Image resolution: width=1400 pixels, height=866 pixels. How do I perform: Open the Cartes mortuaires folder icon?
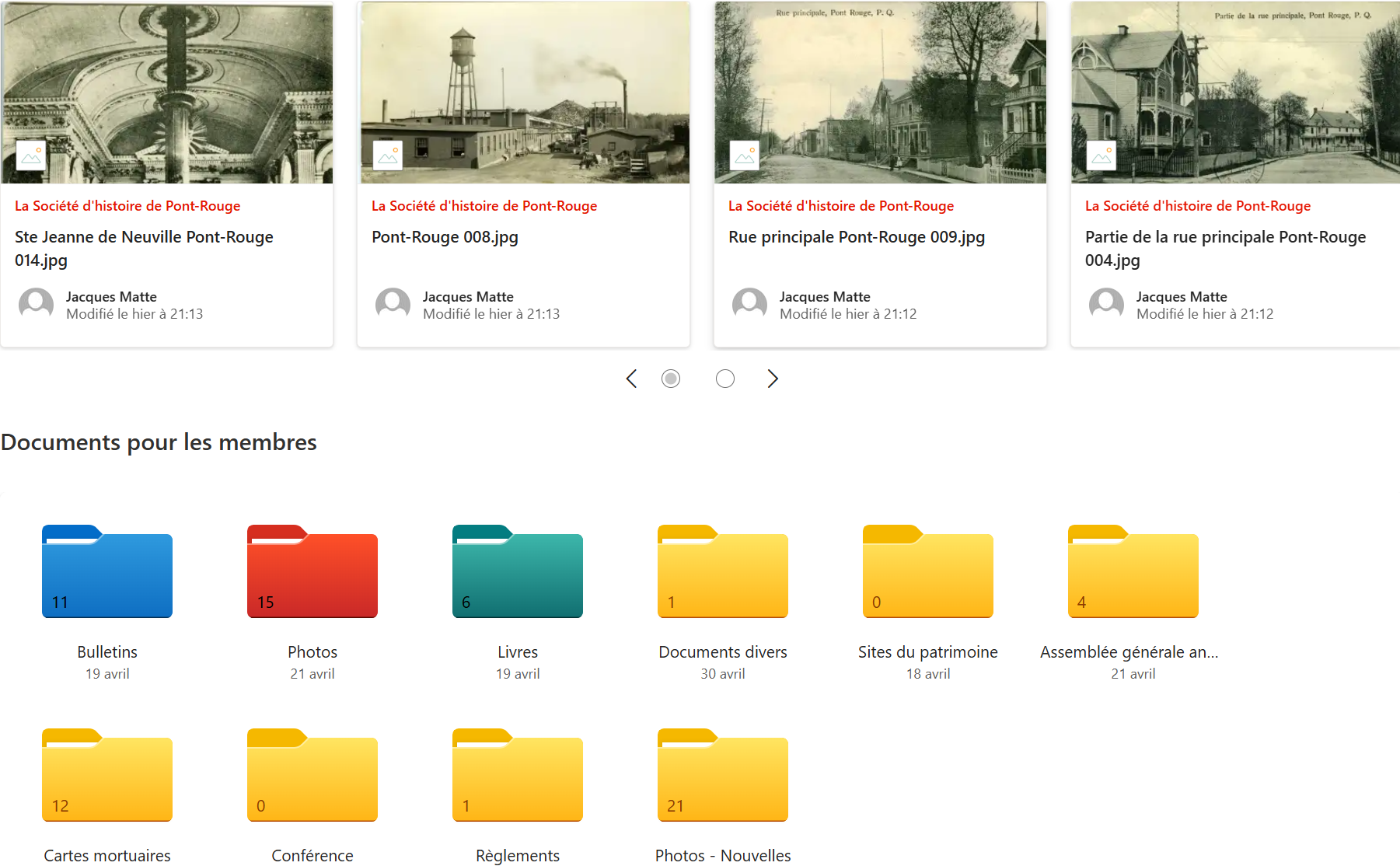pyautogui.click(x=107, y=776)
